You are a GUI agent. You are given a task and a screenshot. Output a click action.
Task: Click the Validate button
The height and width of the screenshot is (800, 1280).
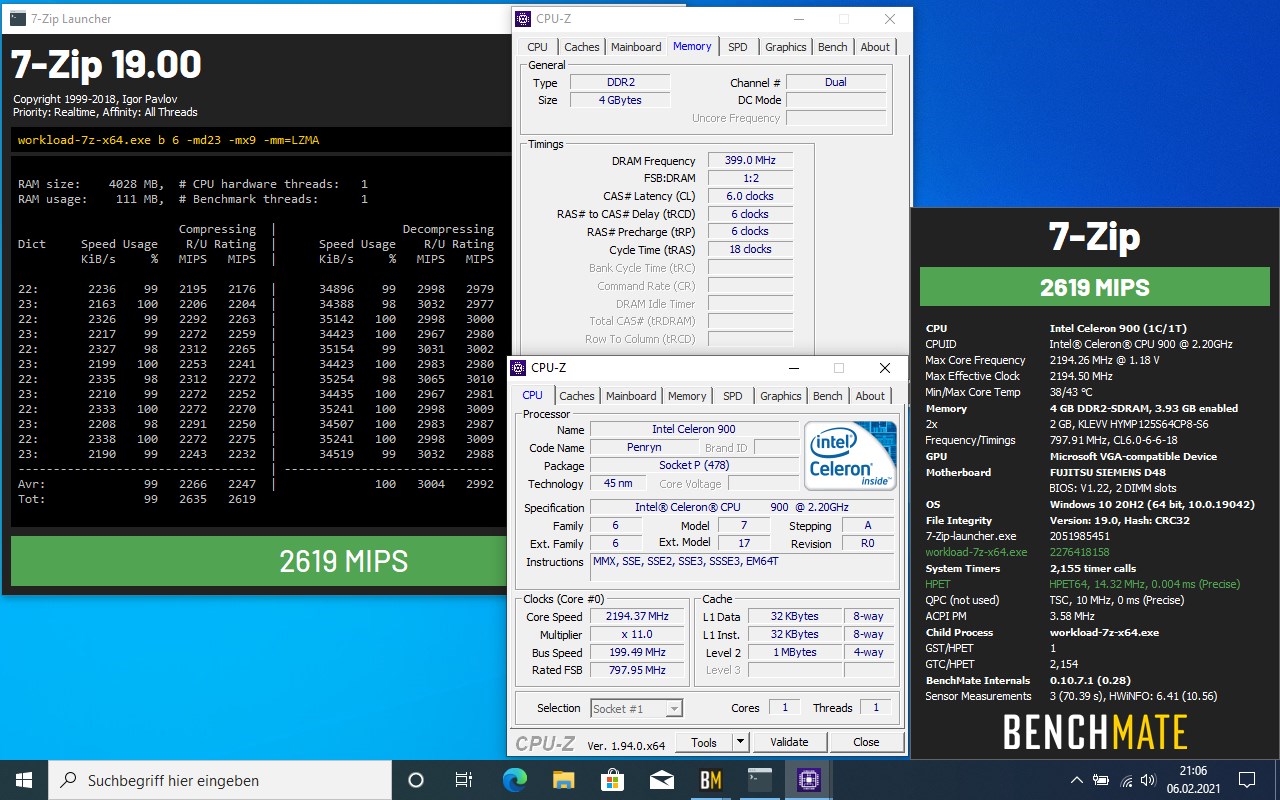coord(789,742)
